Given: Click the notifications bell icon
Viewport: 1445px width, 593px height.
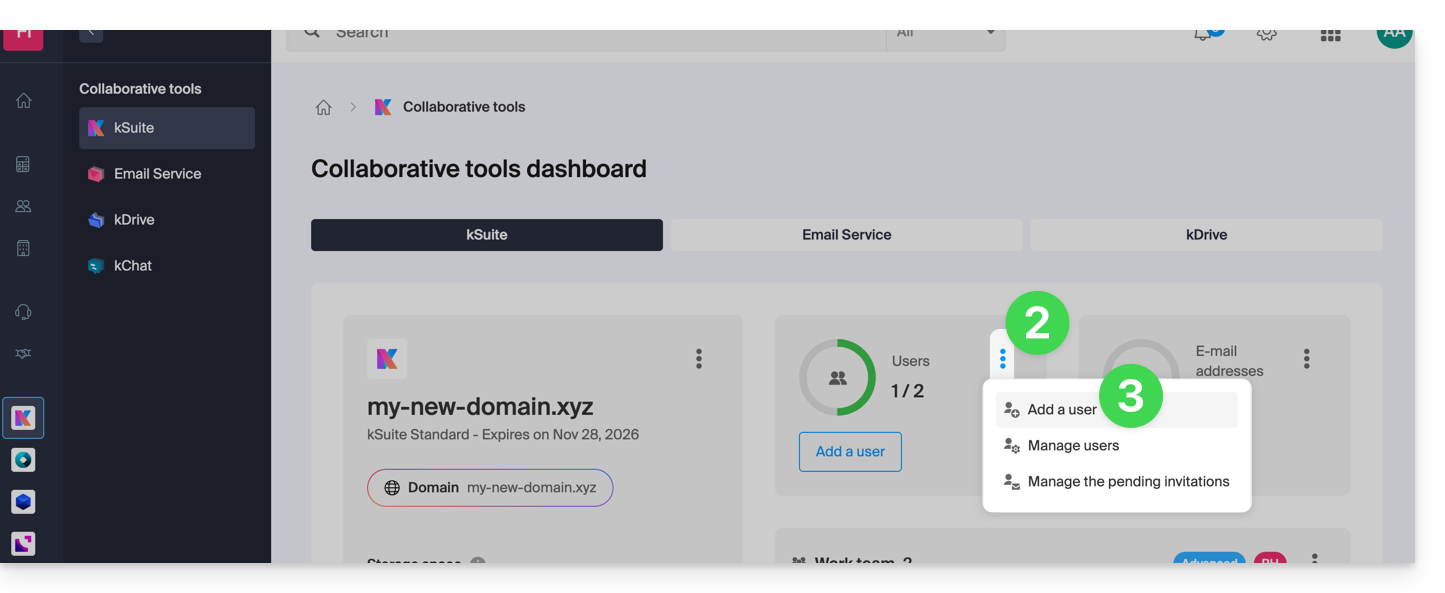Looking at the screenshot, I should 1203,35.
